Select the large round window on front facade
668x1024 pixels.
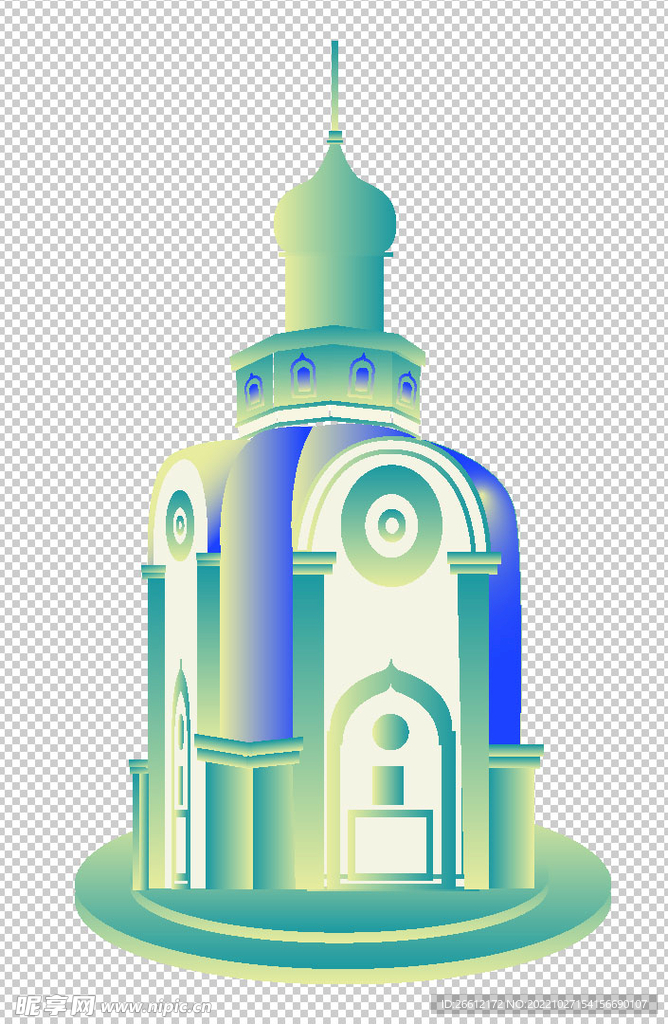(x=391, y=524)
